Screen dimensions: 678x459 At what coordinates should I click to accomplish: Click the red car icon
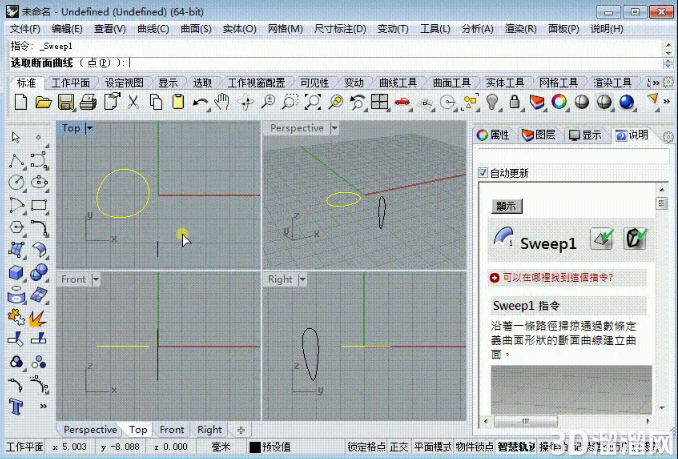coord(402,102)
